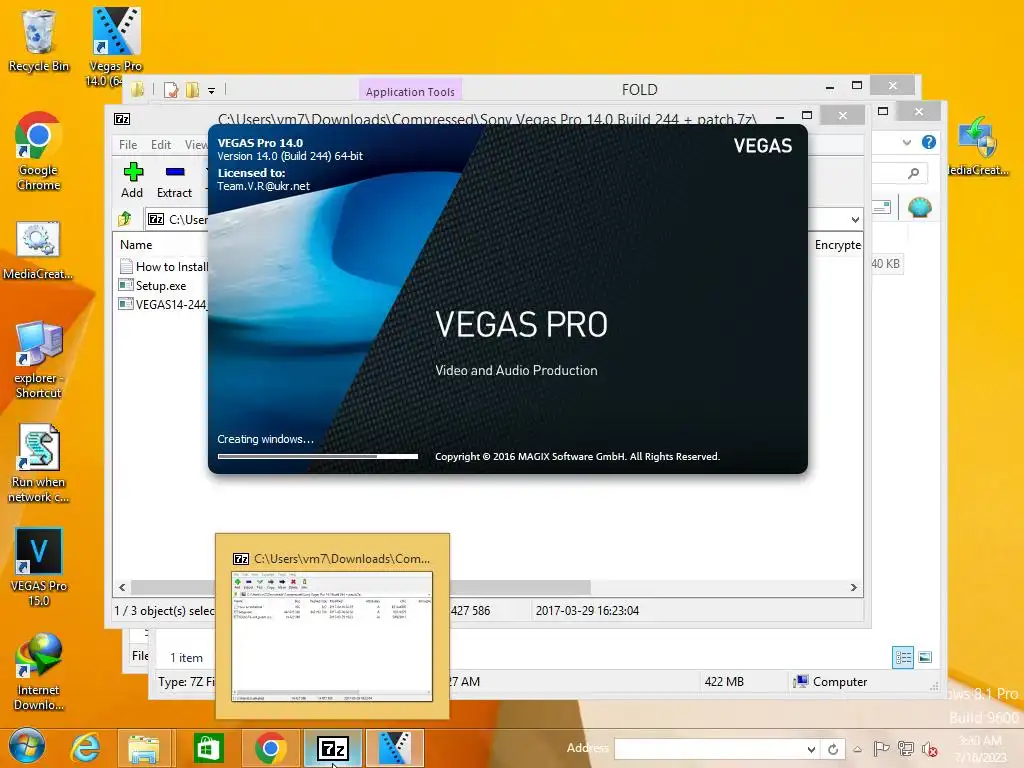
Task: Expand the 7-Zip path history dropdown
Action: [855, 219]
